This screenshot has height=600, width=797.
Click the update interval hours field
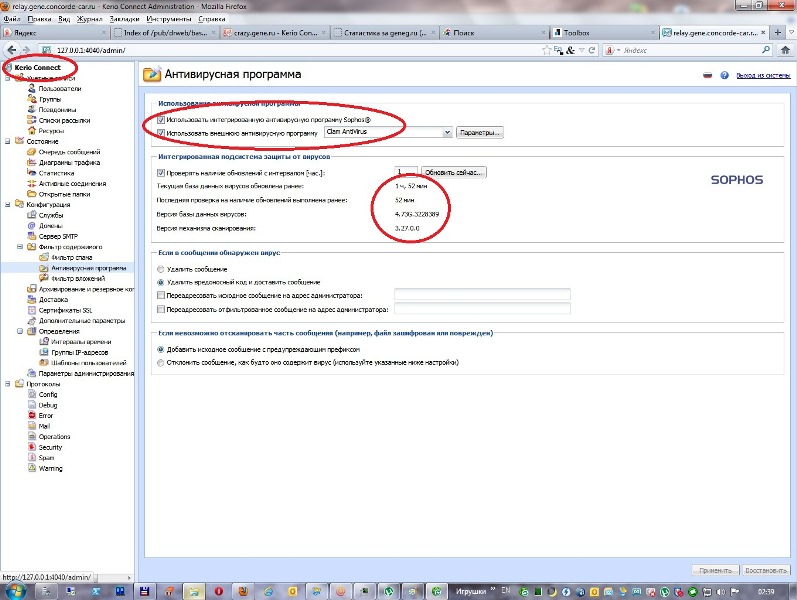point(404,172)
